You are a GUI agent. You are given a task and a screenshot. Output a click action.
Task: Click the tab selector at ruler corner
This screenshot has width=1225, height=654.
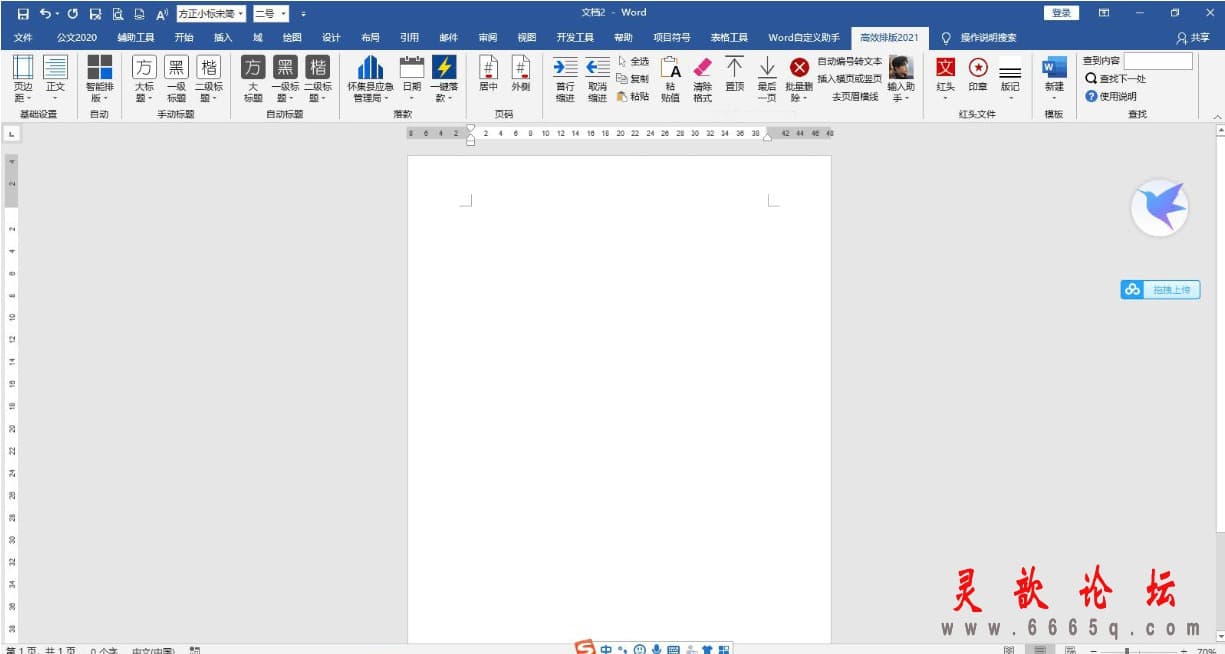point(10,133)
